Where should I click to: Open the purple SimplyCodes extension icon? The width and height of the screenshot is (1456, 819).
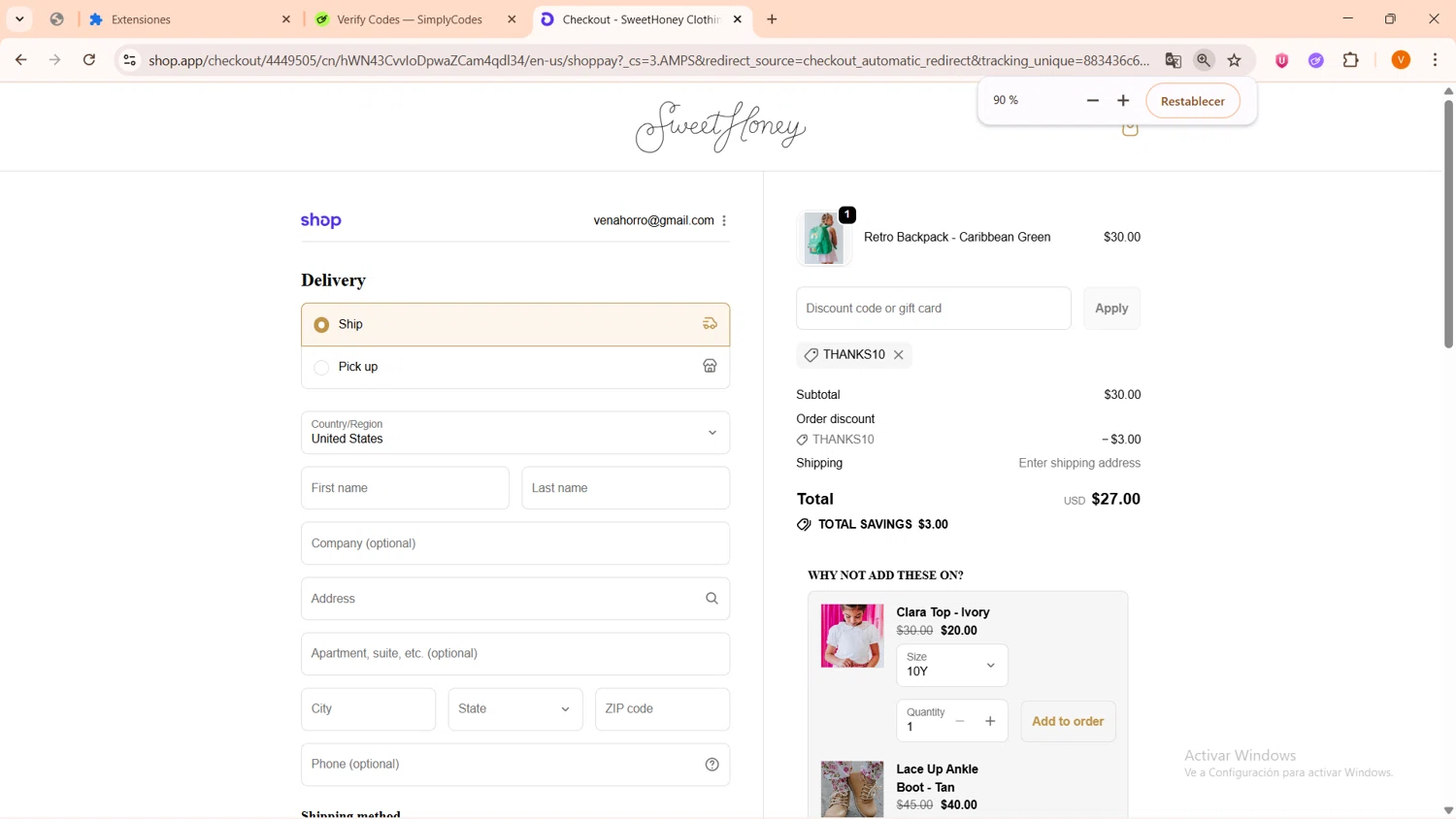click(x=1316, y=60)
